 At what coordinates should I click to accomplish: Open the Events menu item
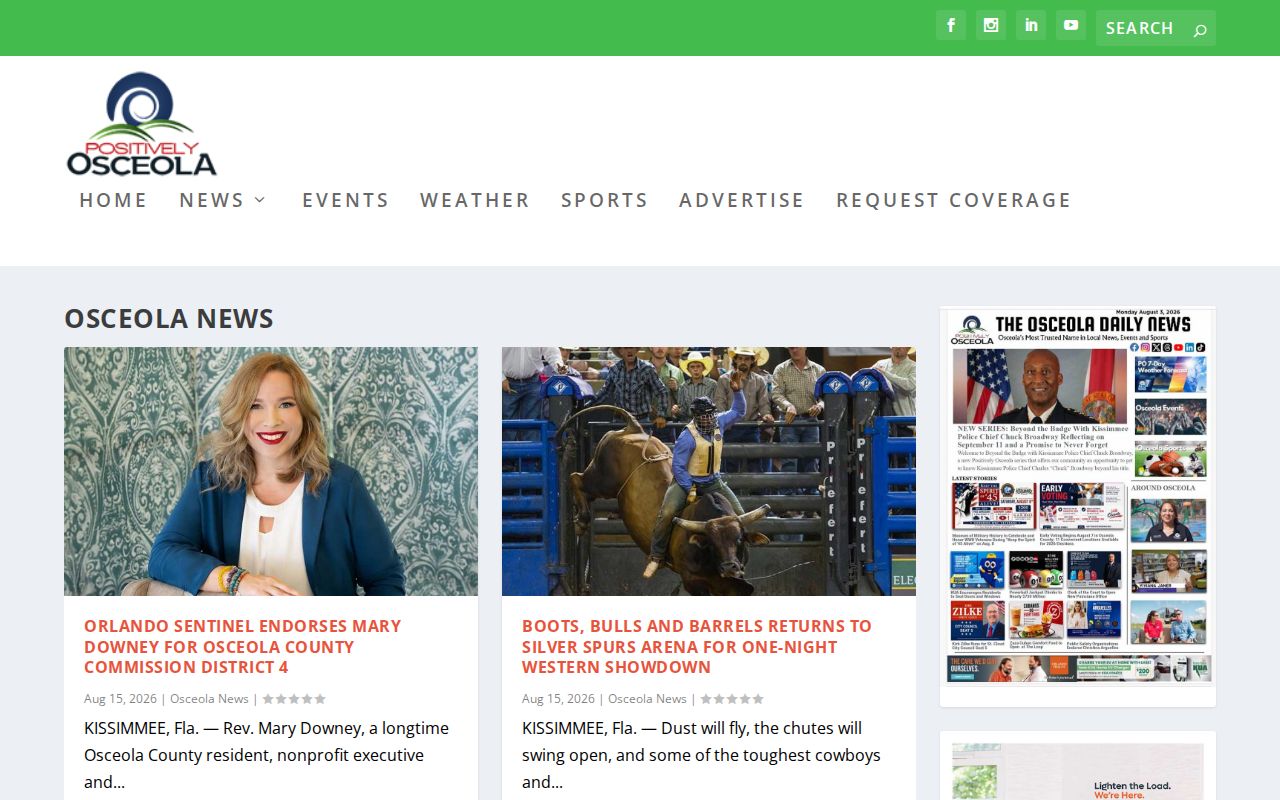(346, 200)
